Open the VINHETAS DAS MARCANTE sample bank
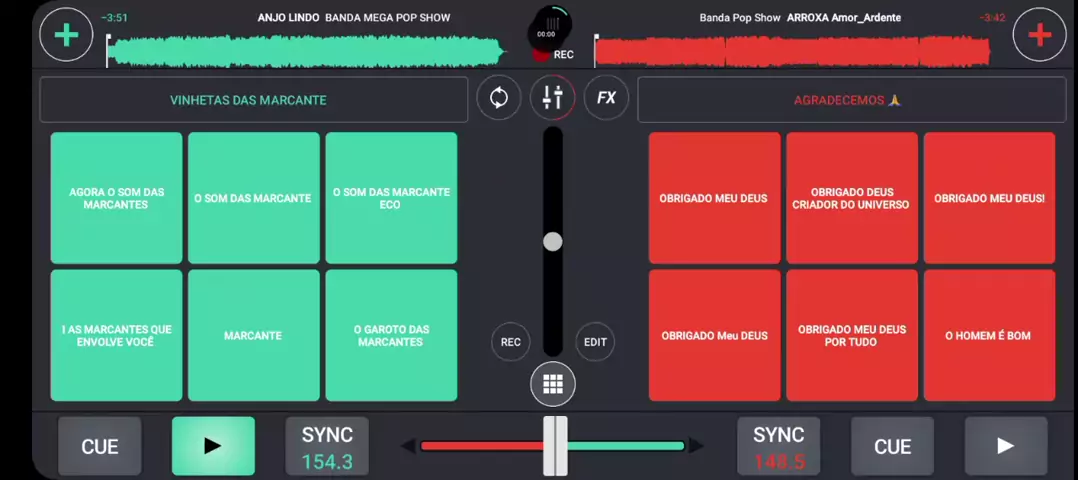 [x=253, y=100]
